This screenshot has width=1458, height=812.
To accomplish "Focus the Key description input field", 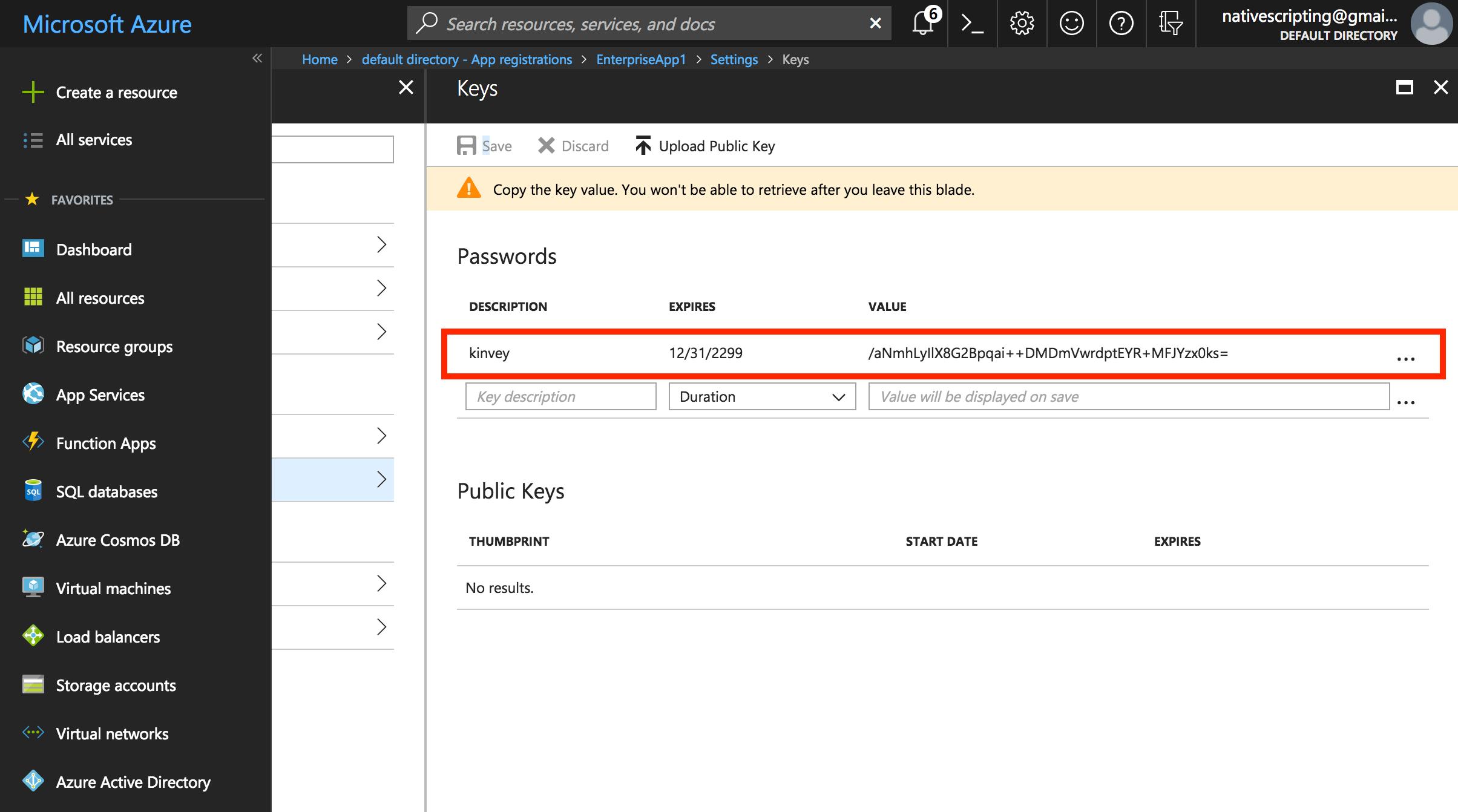I will coord(560,396).
